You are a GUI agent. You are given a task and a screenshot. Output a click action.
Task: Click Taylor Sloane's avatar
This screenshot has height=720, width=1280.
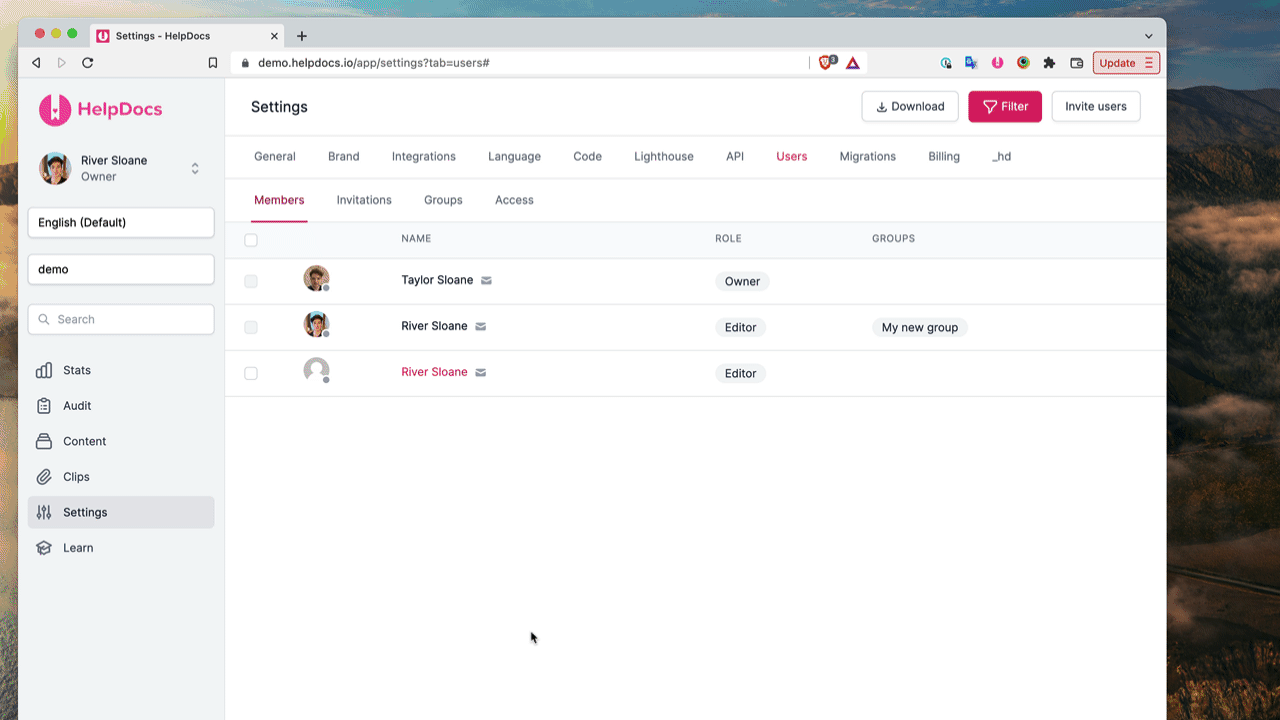[316, 278]
